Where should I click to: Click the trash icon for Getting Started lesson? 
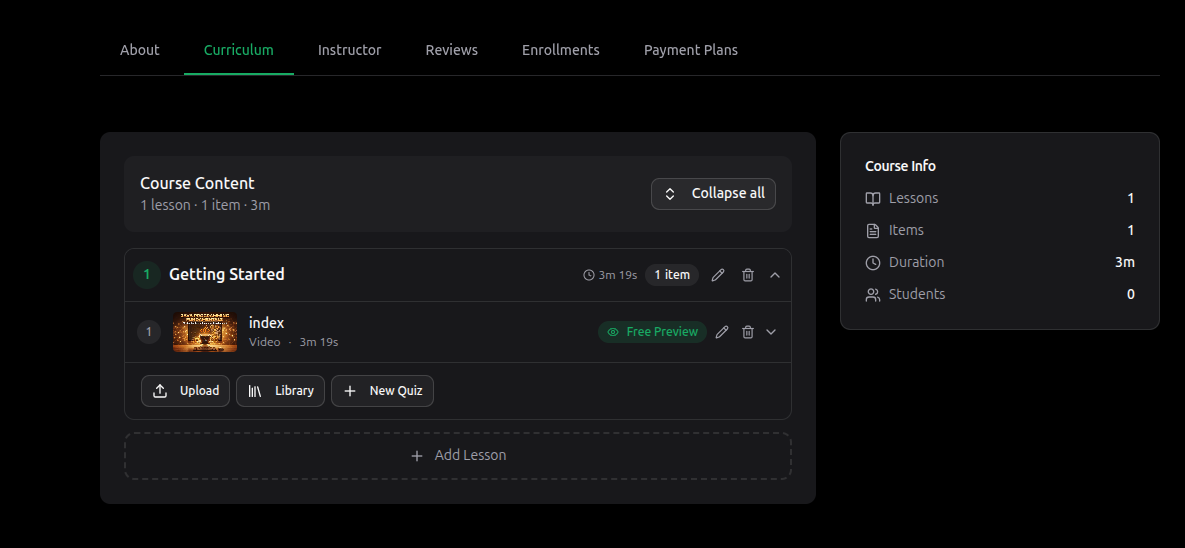(748, 275)
